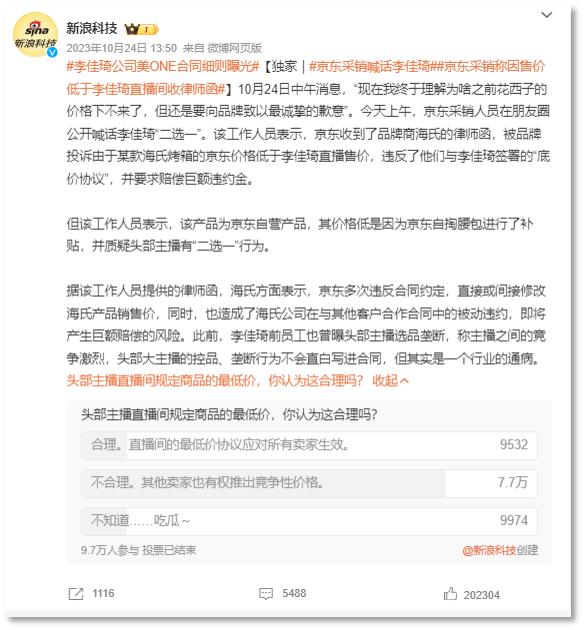The width and height of the screenshot is (584, 630).
Task: Click the 1116 repost count
Action: click(103, 593)
